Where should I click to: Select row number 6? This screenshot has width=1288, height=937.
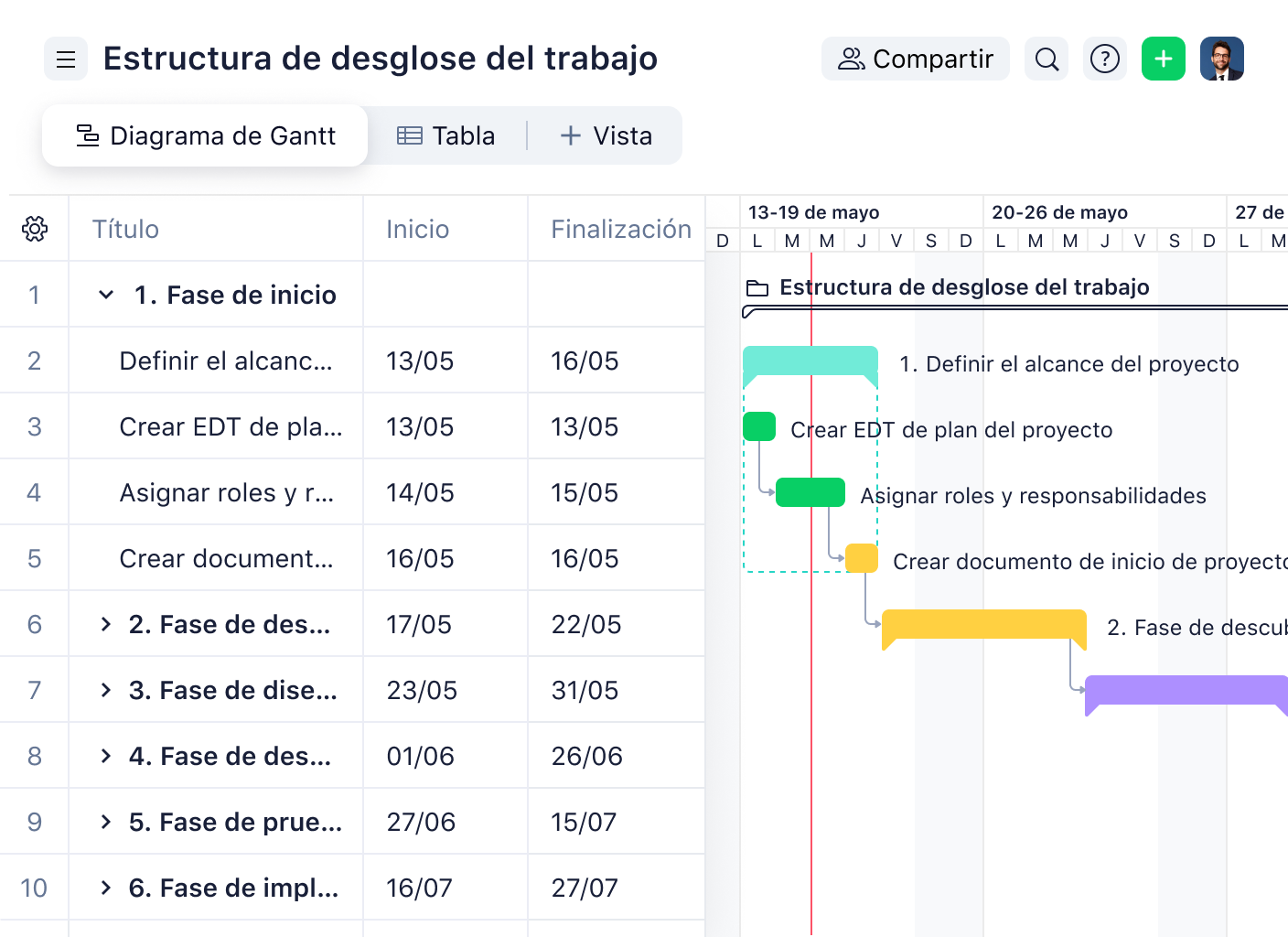[x=34, y=624]
